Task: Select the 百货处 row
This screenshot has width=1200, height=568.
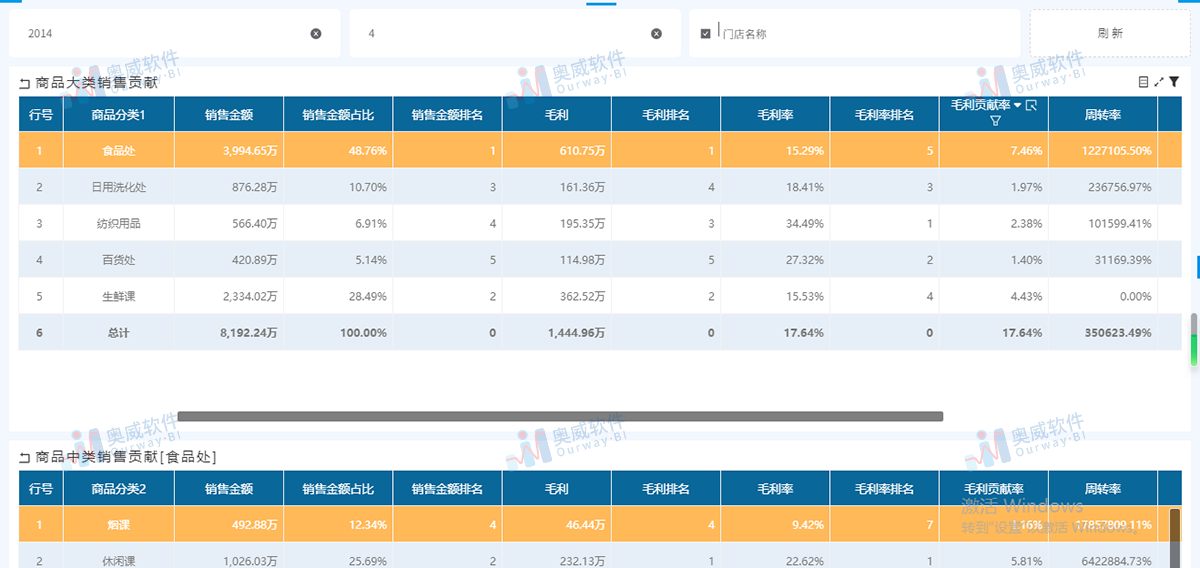Action: (600, 260)
